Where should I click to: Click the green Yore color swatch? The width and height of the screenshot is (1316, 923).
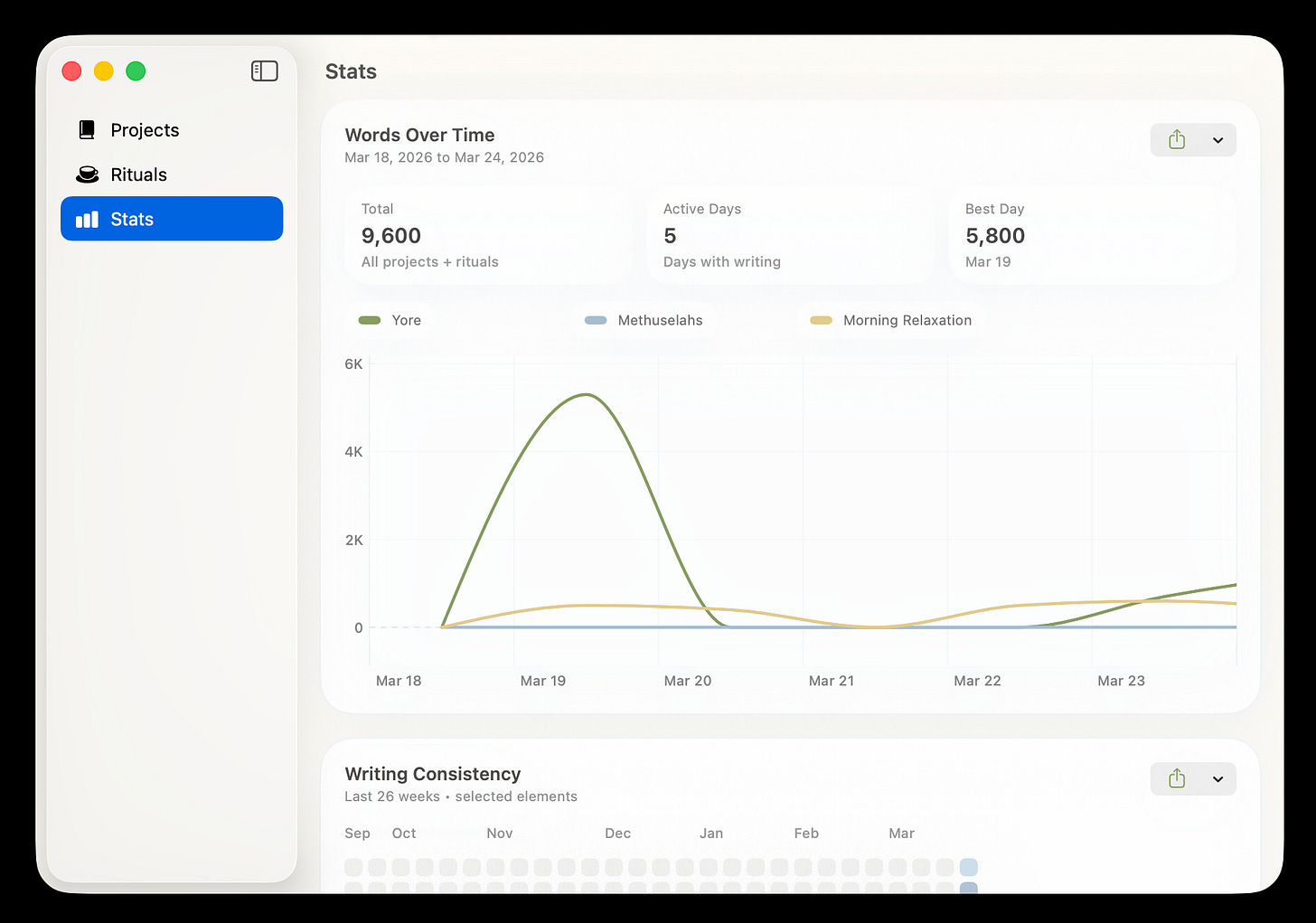369,320
